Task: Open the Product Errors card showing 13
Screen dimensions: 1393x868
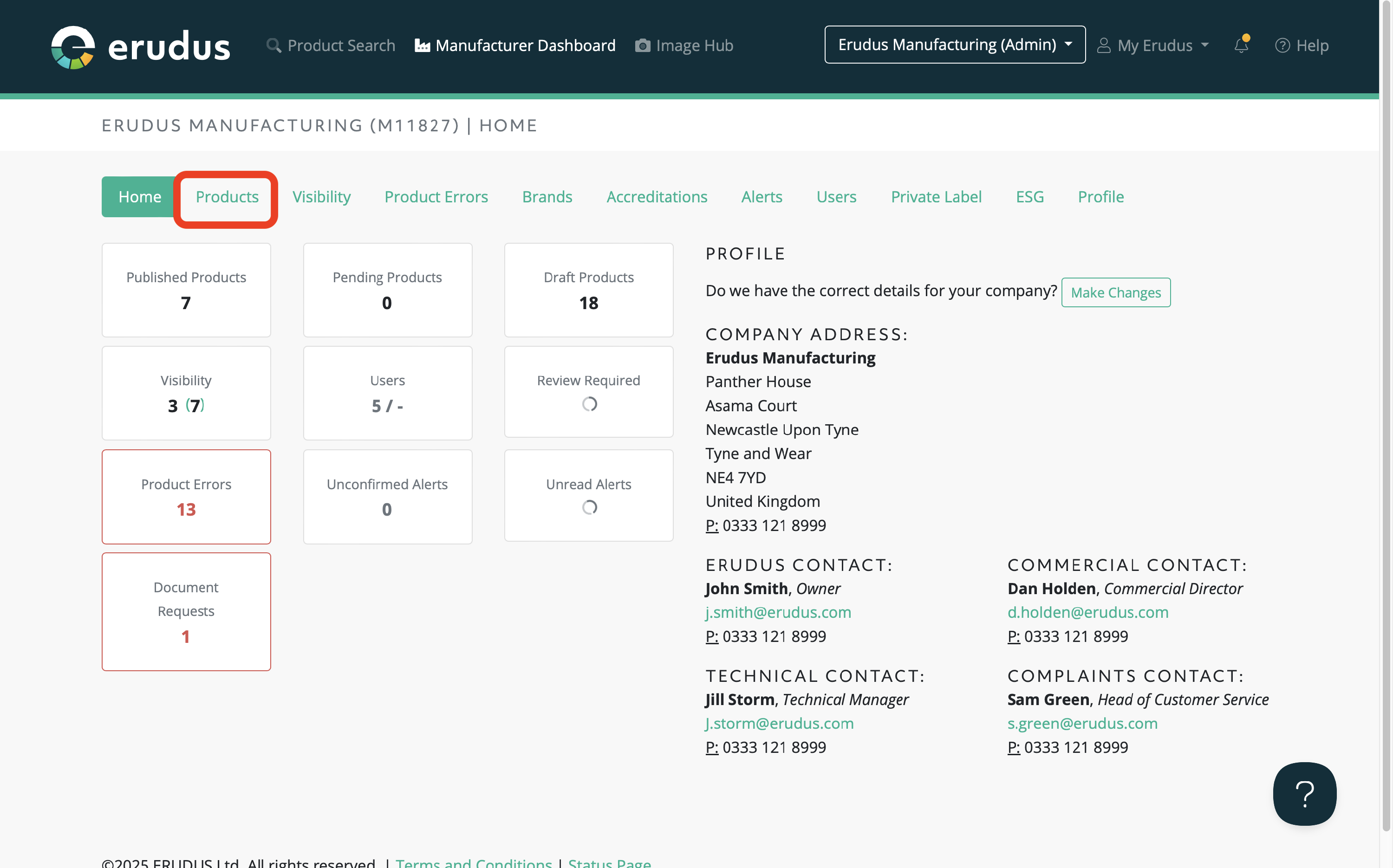Action: tap(186, 497)
